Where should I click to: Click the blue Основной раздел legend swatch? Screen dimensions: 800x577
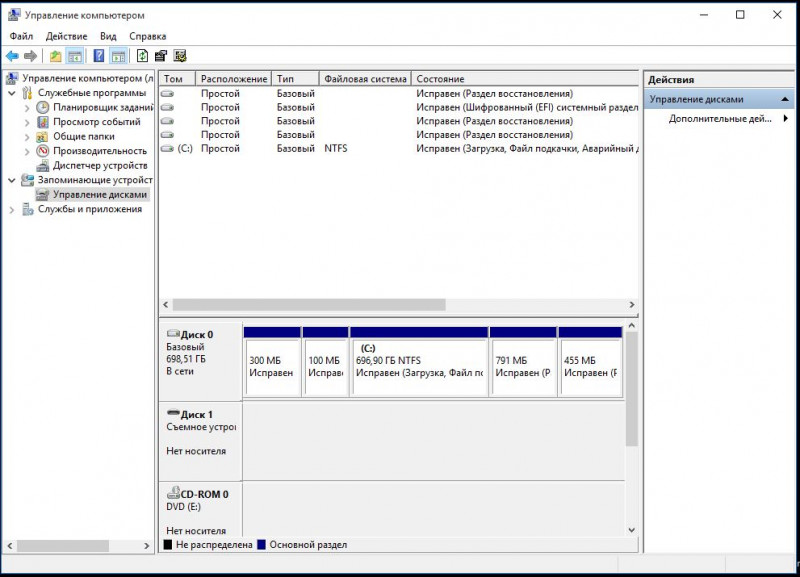pos(262,545)
